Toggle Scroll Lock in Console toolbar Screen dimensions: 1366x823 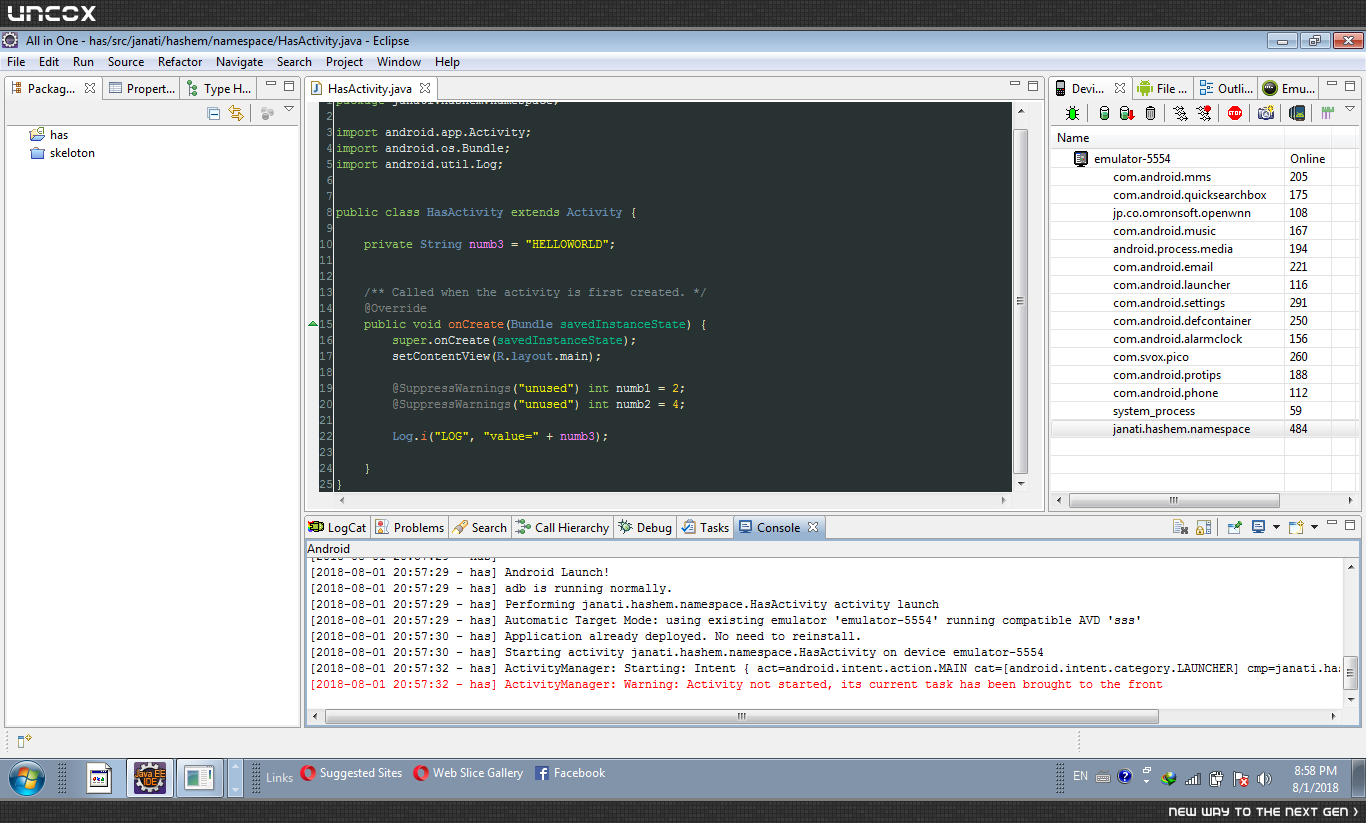(x=1204, y=527)
